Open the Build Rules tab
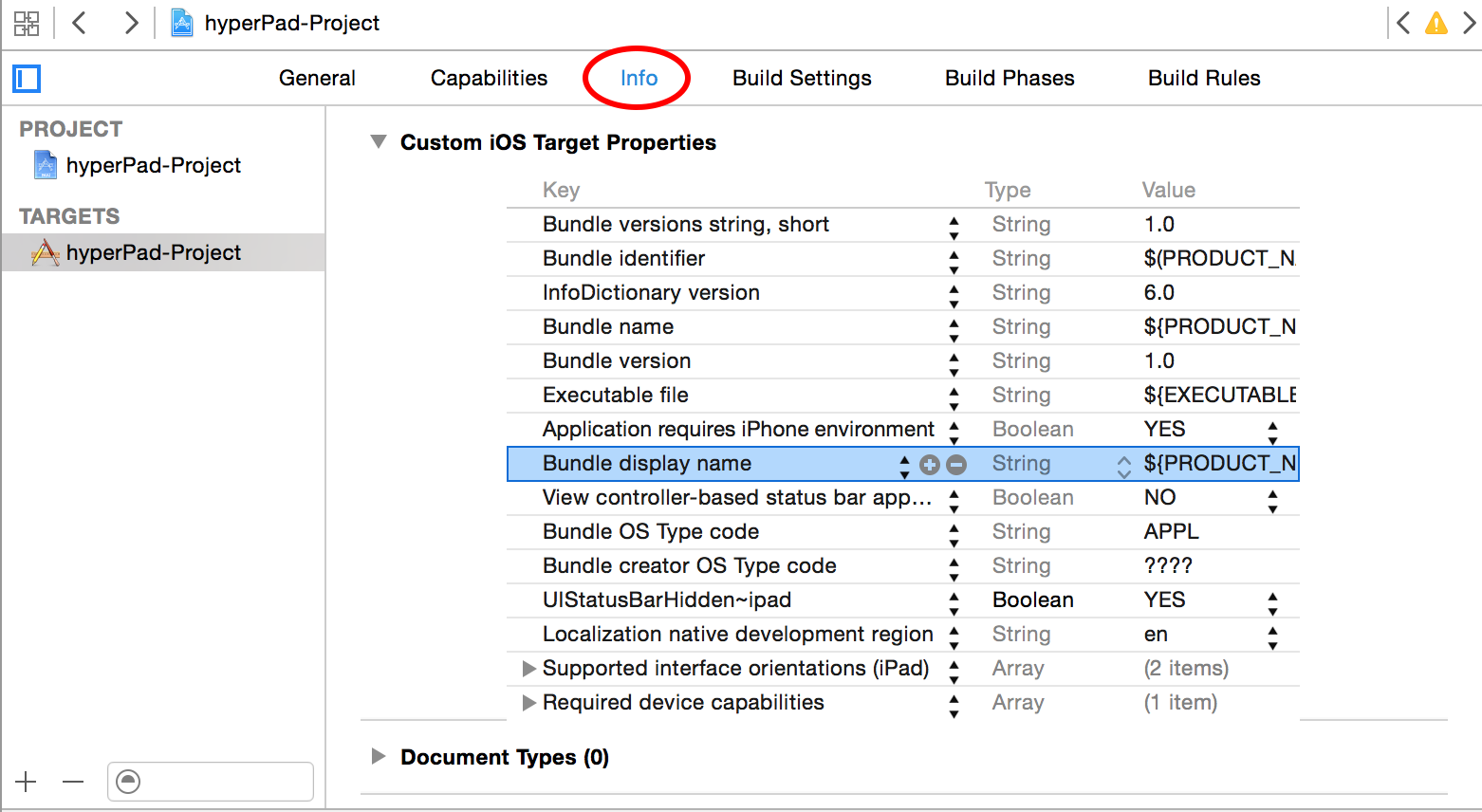Screen dimensions: 1482x812 pos(1204,78)
